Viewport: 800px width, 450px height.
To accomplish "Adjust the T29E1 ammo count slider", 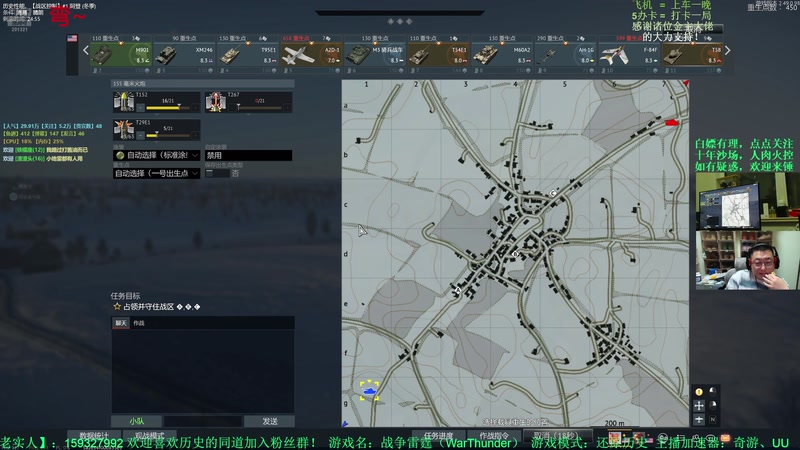I will [x=168, y=136].
